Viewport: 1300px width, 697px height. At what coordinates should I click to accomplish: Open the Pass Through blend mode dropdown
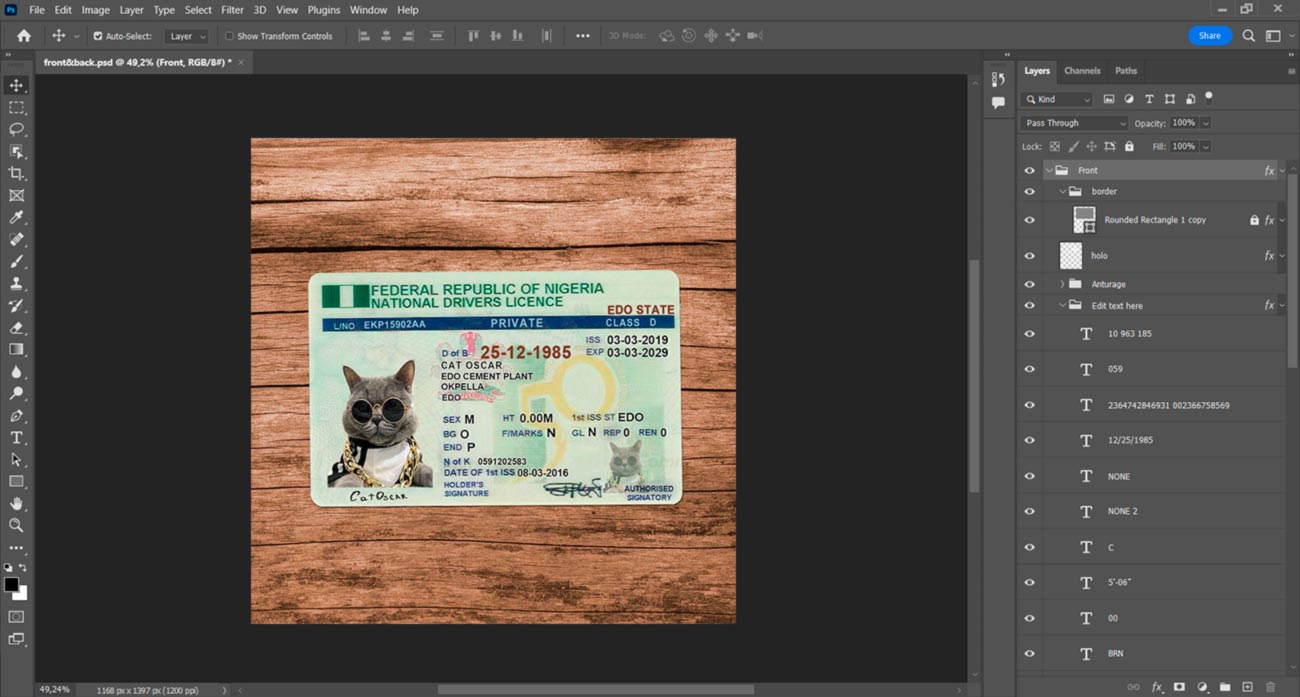tap(1073, 123)
